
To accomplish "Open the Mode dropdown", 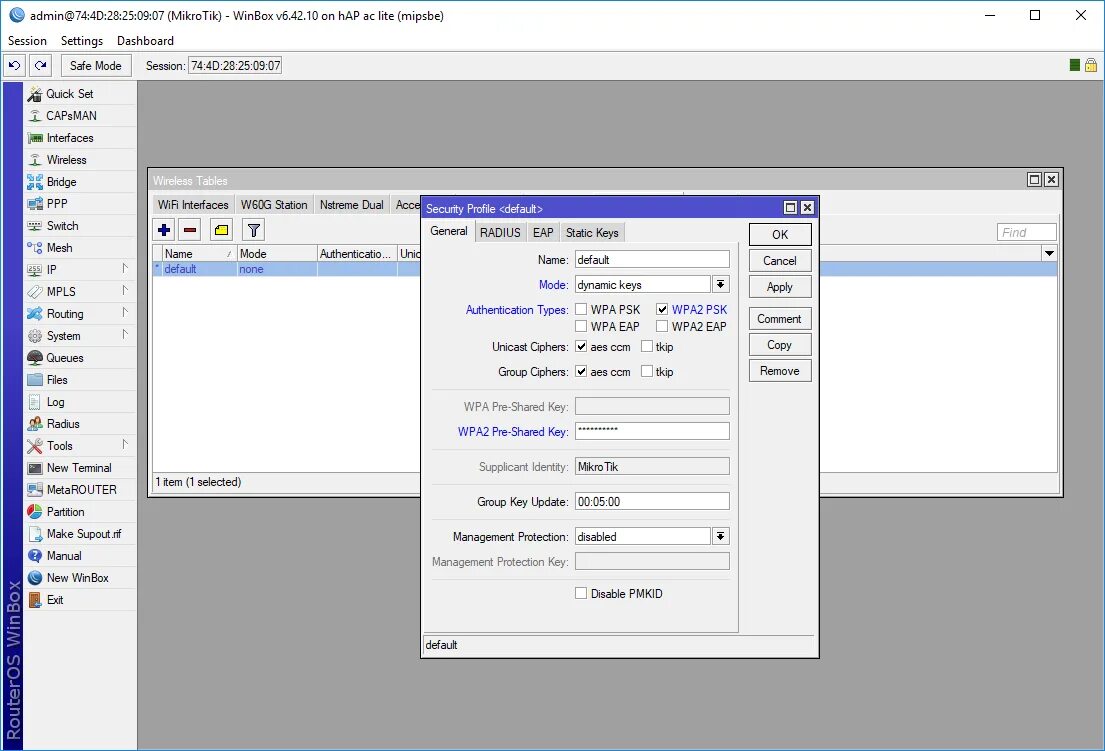I will [x=720, y=285].
